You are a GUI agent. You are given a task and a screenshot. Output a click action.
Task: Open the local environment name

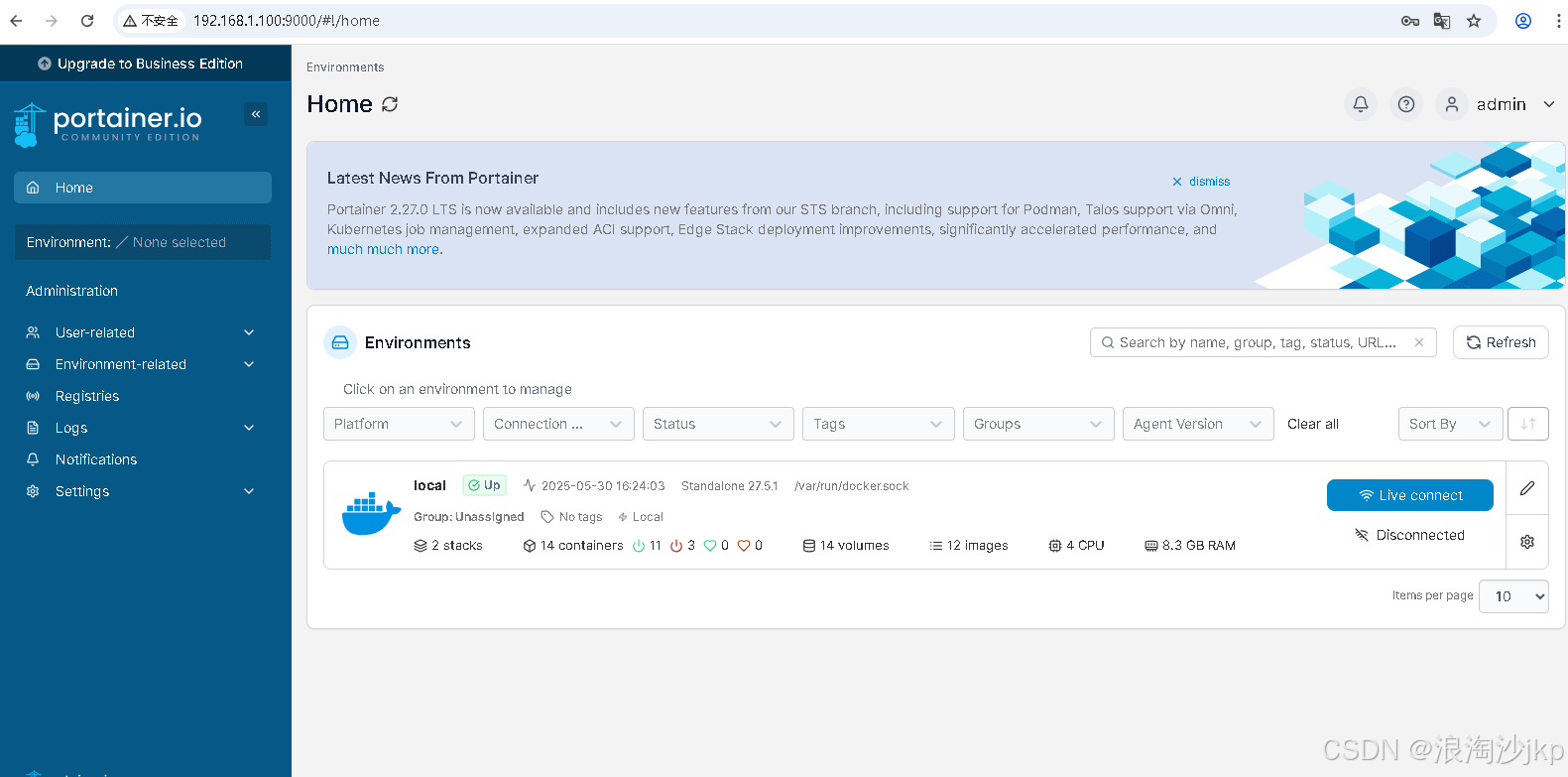coord(429,485)
